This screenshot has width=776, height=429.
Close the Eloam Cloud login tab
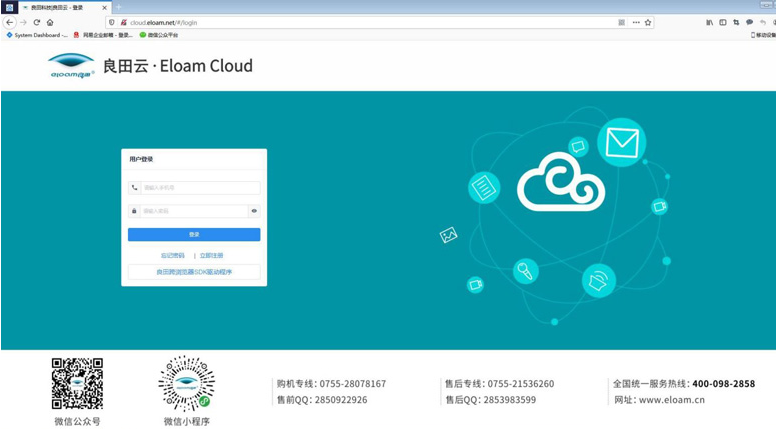coord(104,8)
